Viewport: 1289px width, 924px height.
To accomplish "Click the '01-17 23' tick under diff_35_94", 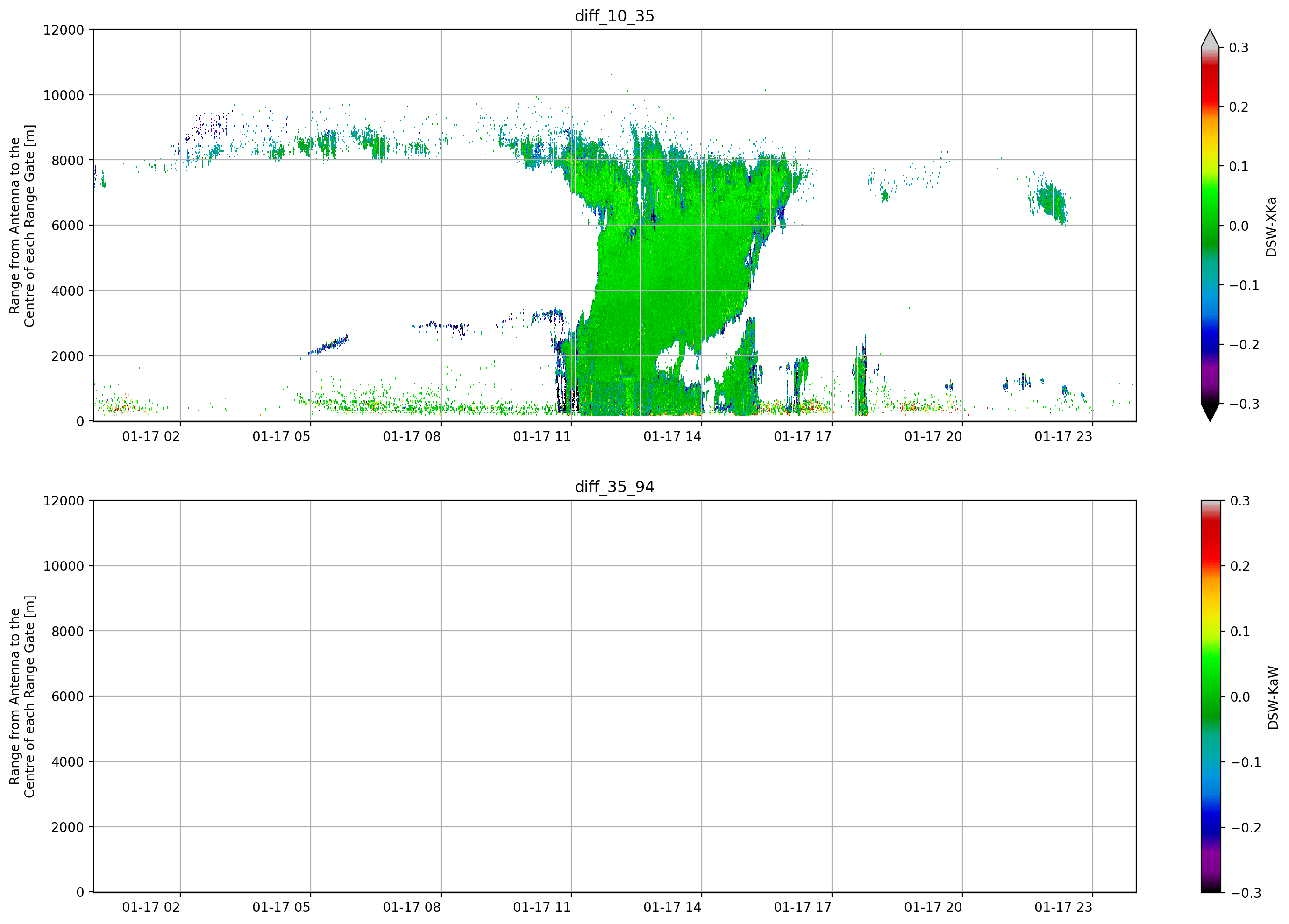I will pos(1063,908).
